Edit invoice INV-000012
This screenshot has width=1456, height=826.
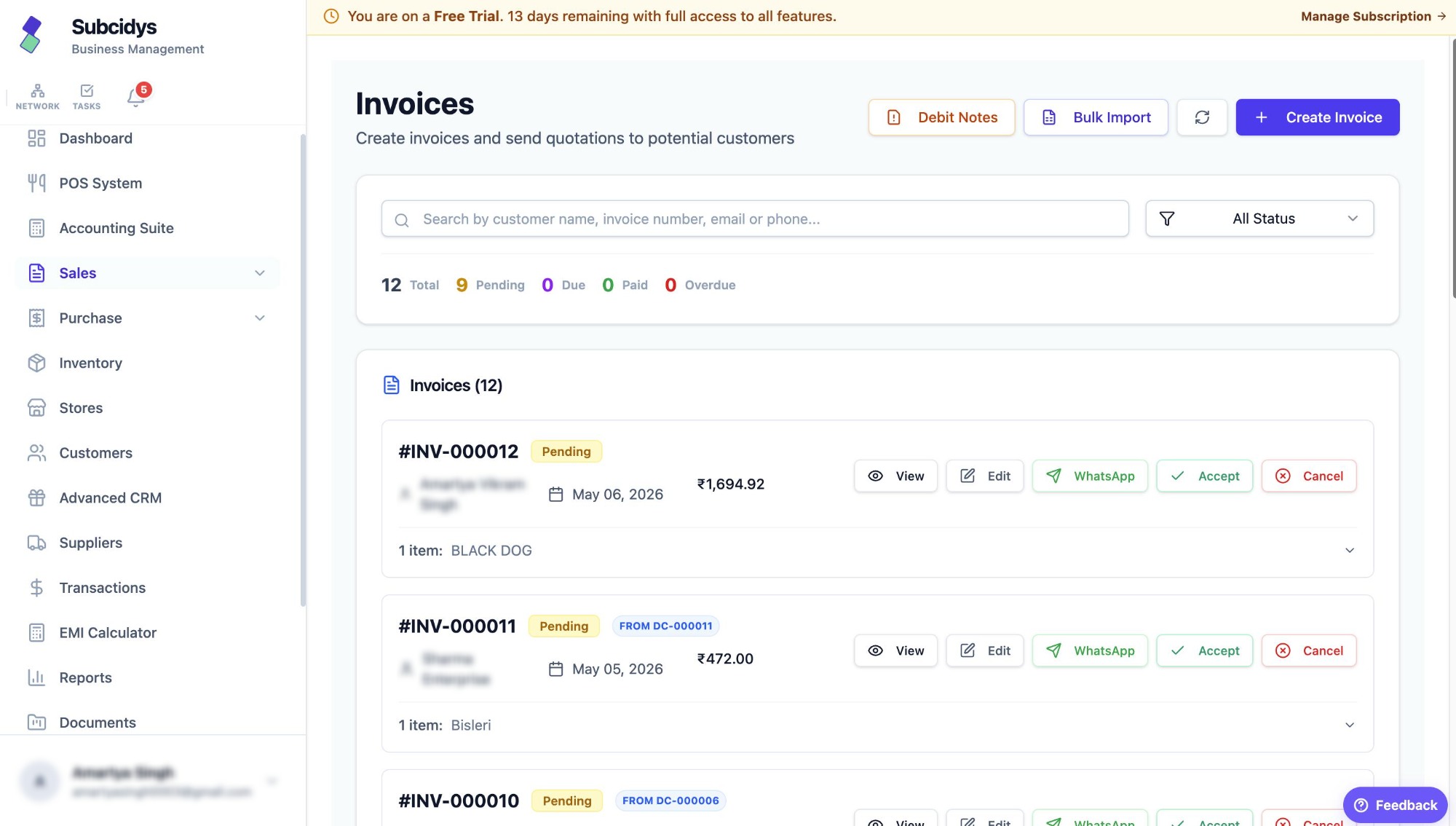click(x=984, y=476)
